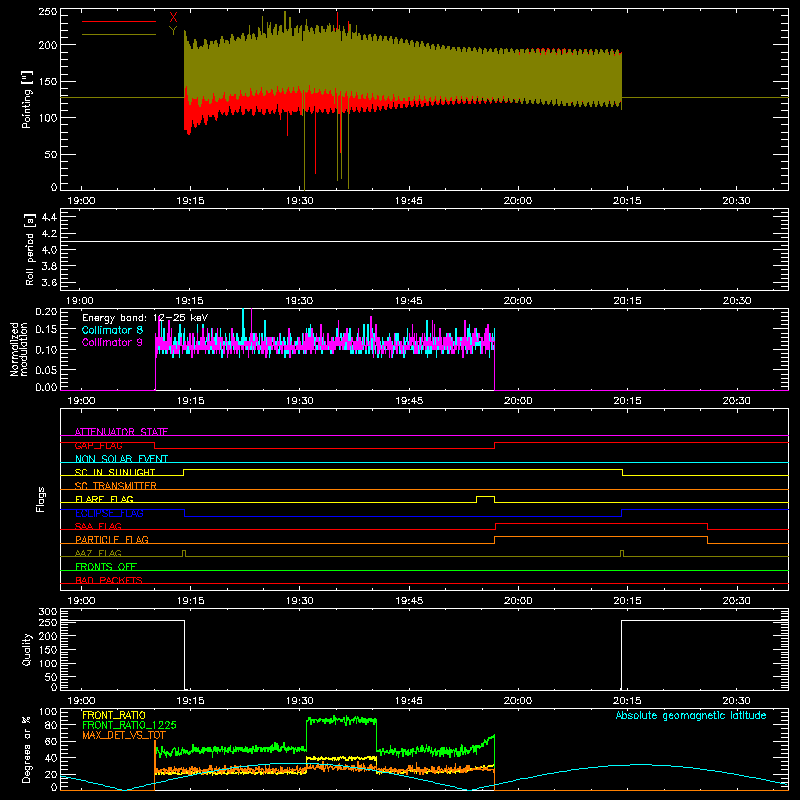Screen dimensions: 800x800
Task: Click the 250 tick label on Pointing axis
Action: click(x=48, y=11)
